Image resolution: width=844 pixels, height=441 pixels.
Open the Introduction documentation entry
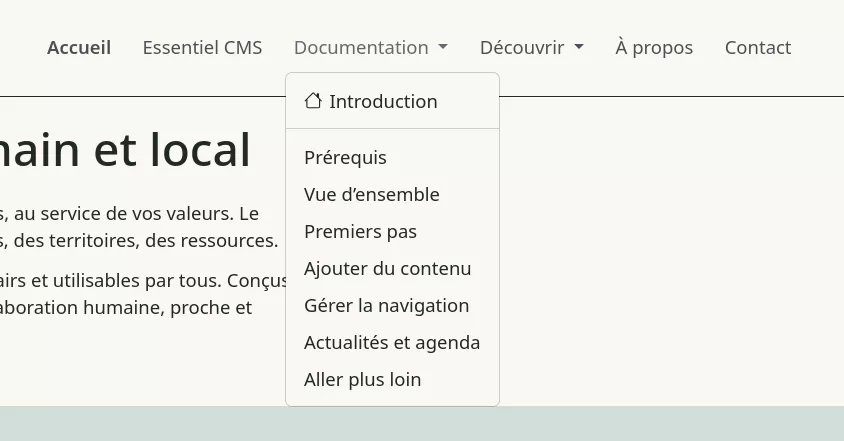pos(392,101)
